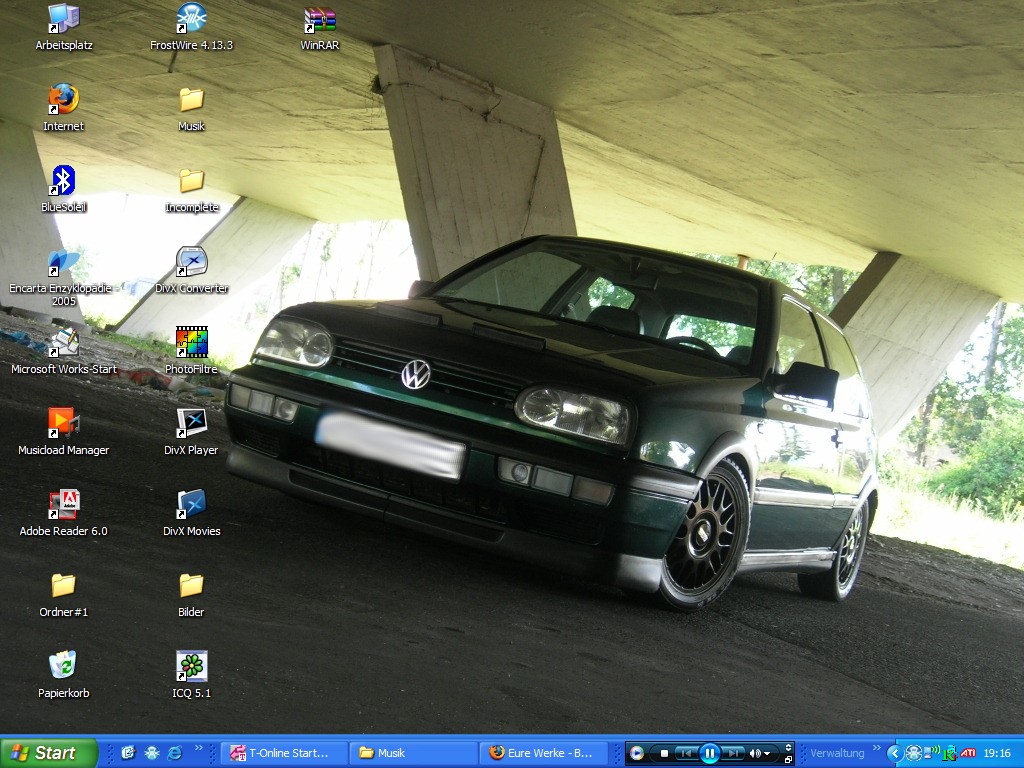The height and width of the screenshot is (768, 1024).
Task: Switch to the Musik folder taskbar window
Action: [413, 753]
